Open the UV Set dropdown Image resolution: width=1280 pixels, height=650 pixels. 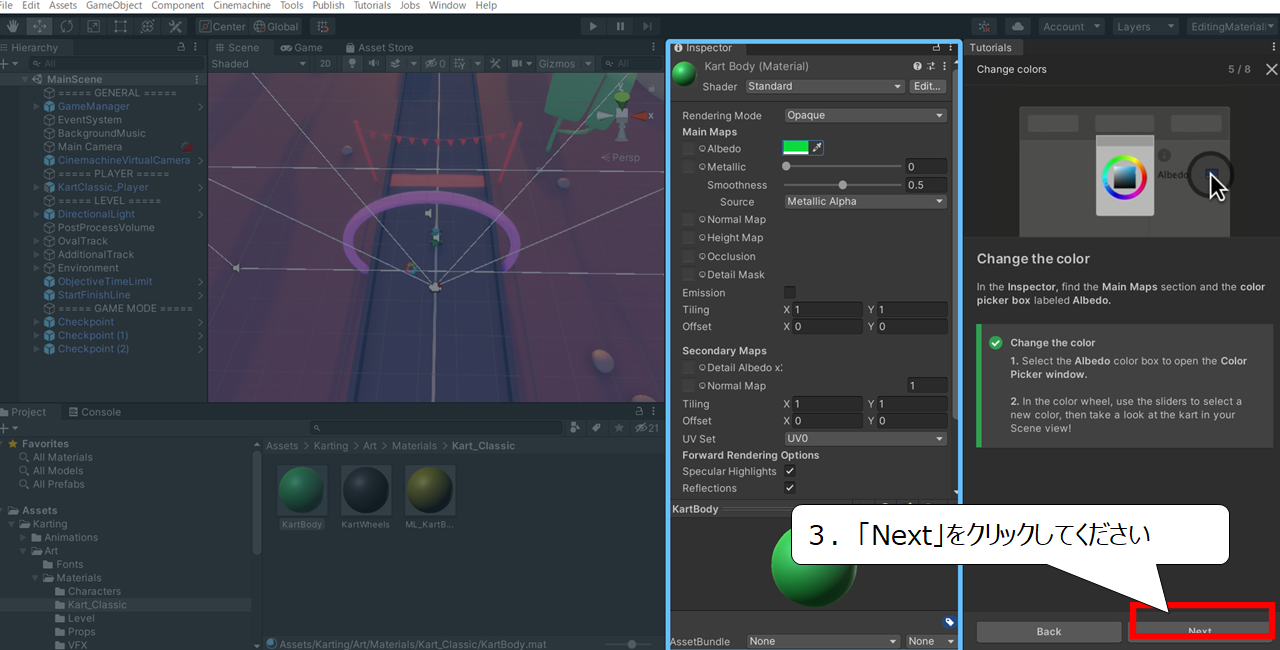[x=865, y=438]
